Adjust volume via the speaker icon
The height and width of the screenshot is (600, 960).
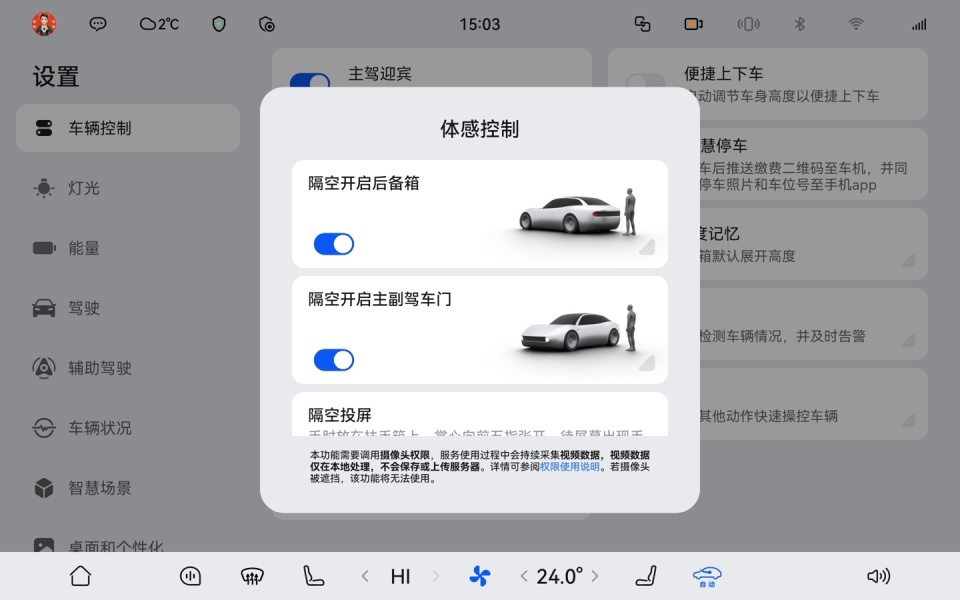click(878, 576)
